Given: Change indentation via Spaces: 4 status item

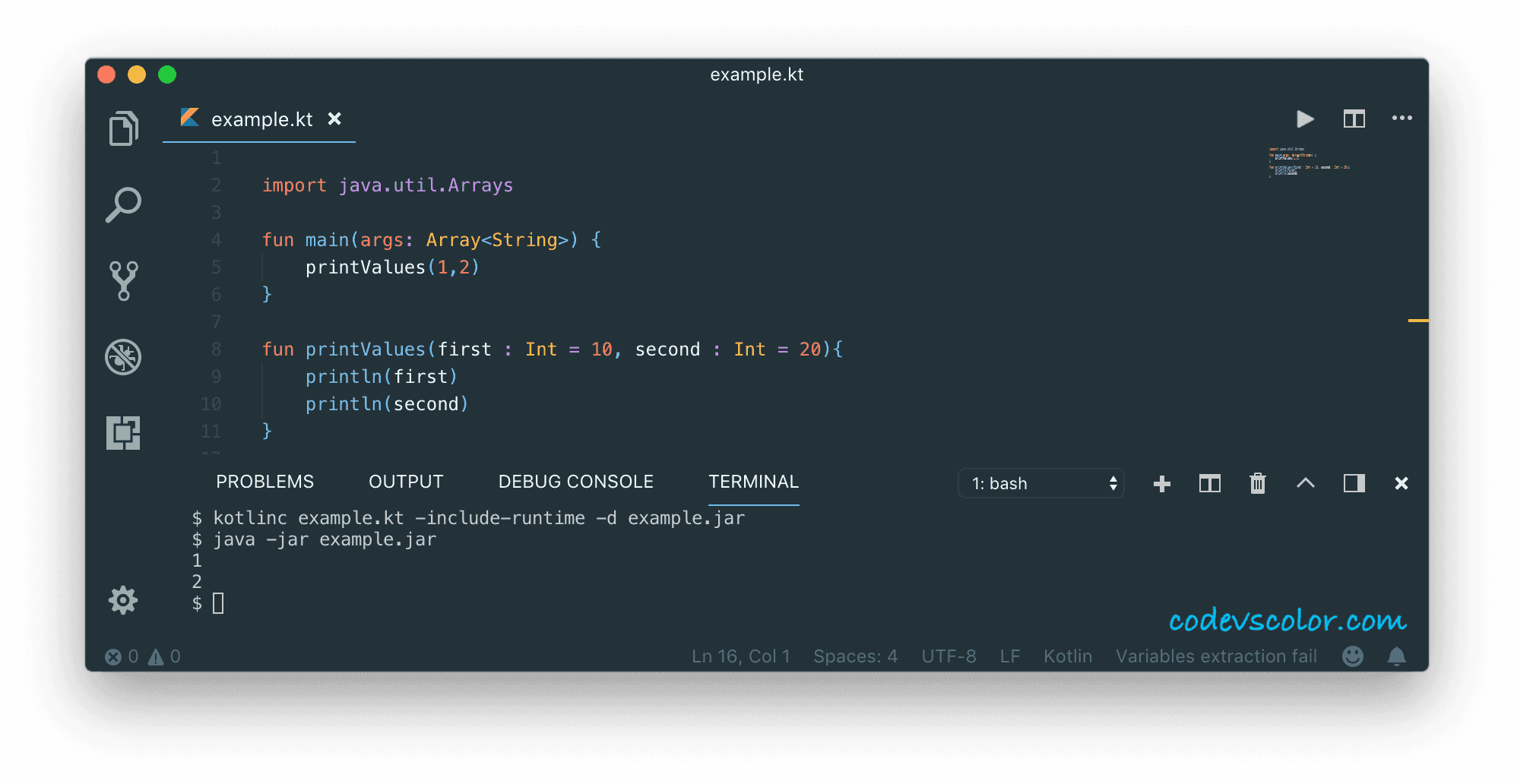Looking at the screenshot, I should click(854, 656).
